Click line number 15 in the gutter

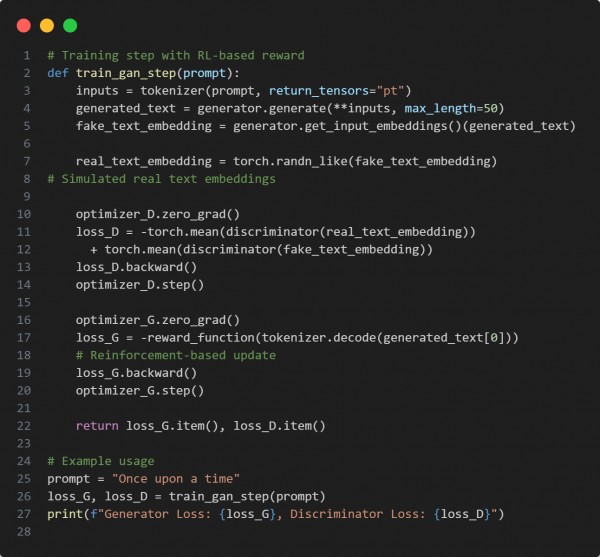pos(24,302)
